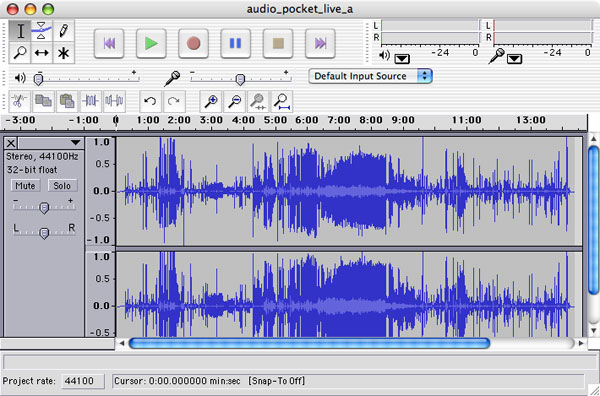600x396 pixels.
Task: Skip to end of track
Action: (x=320, y=43)
